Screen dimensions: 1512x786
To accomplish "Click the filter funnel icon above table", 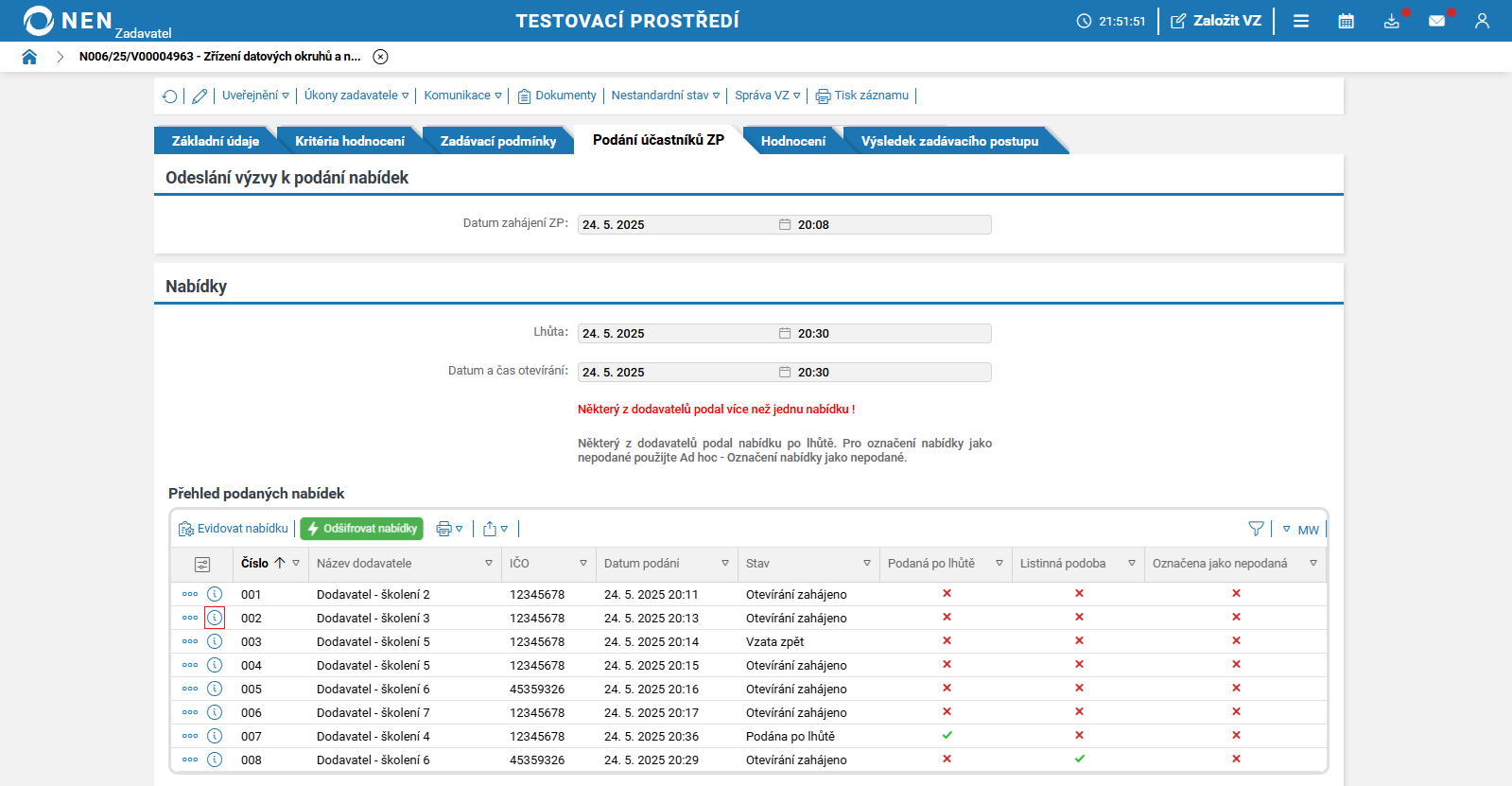I will click(x=1256, y=529).
